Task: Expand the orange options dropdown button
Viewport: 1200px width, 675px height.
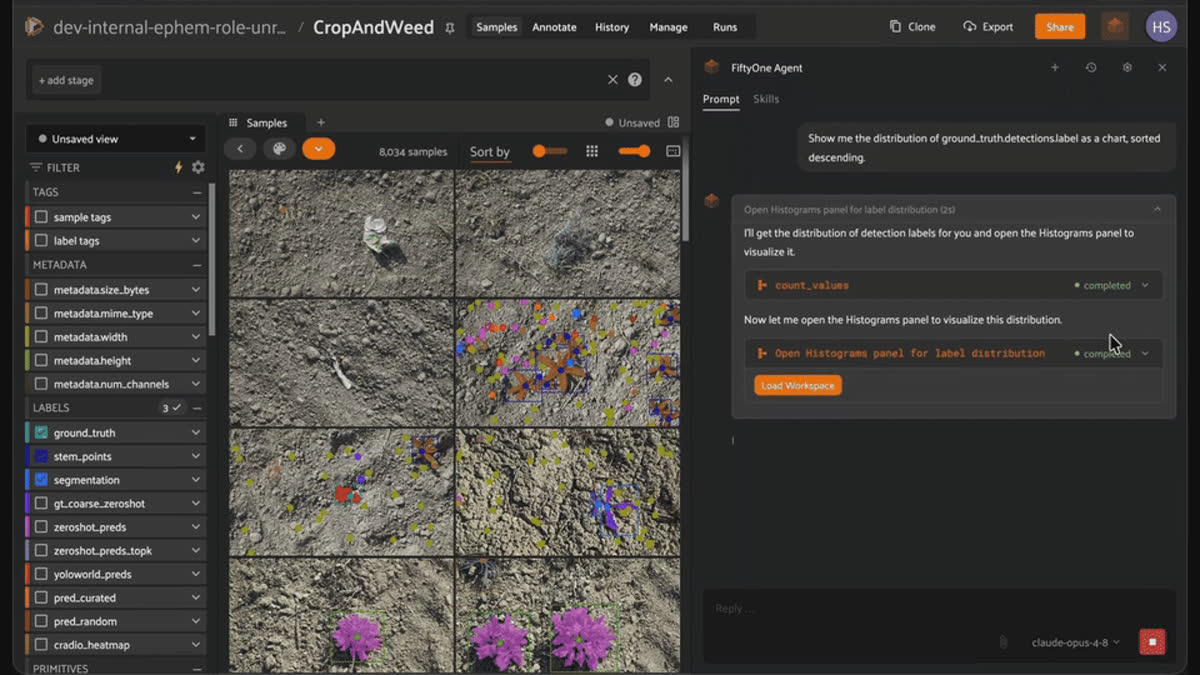Action: [318, 149]
